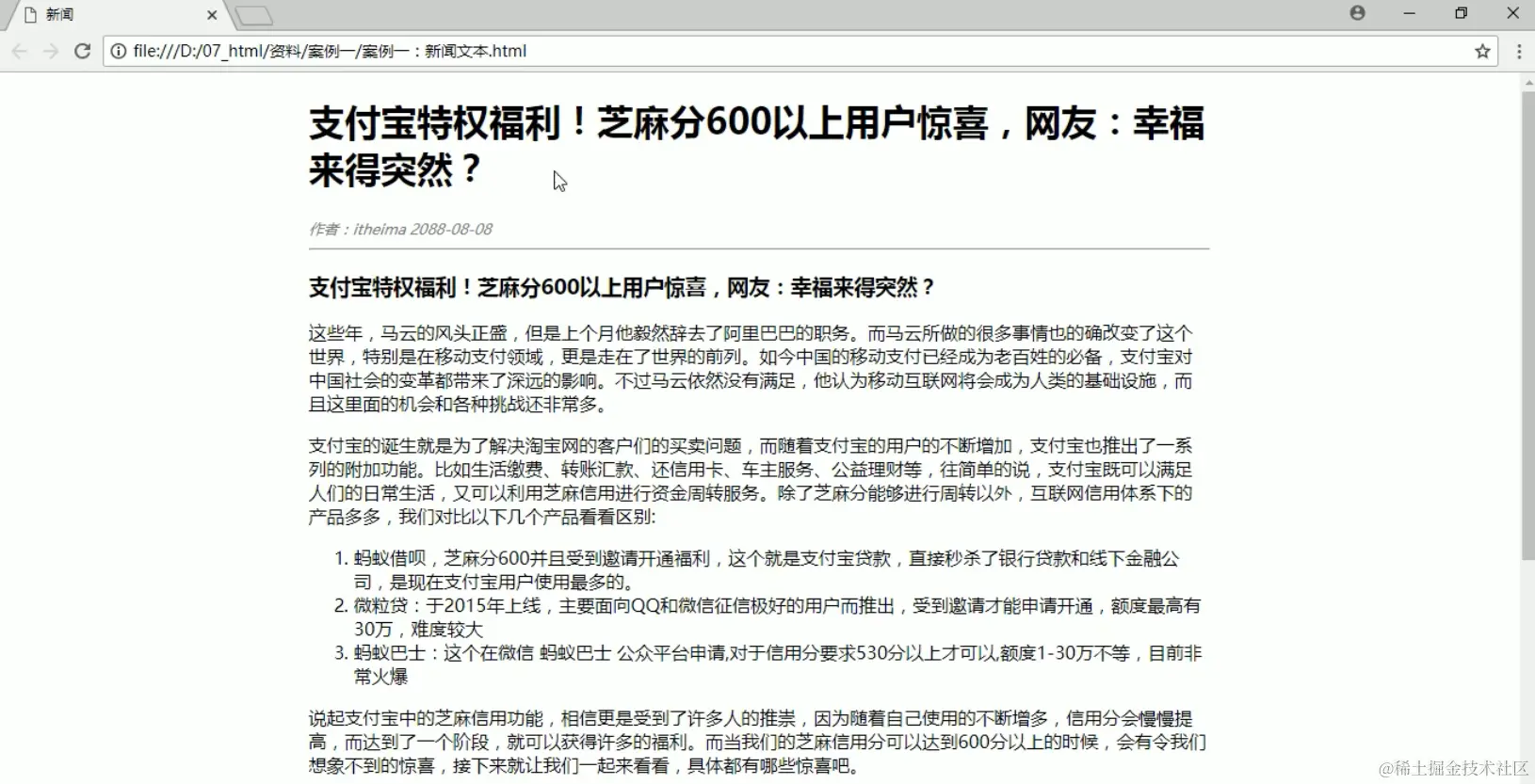Image resolution: width=1535 pixels, height=784 pixels.
Task: Minimize the browser window
Action: [x=1409, y=13]
